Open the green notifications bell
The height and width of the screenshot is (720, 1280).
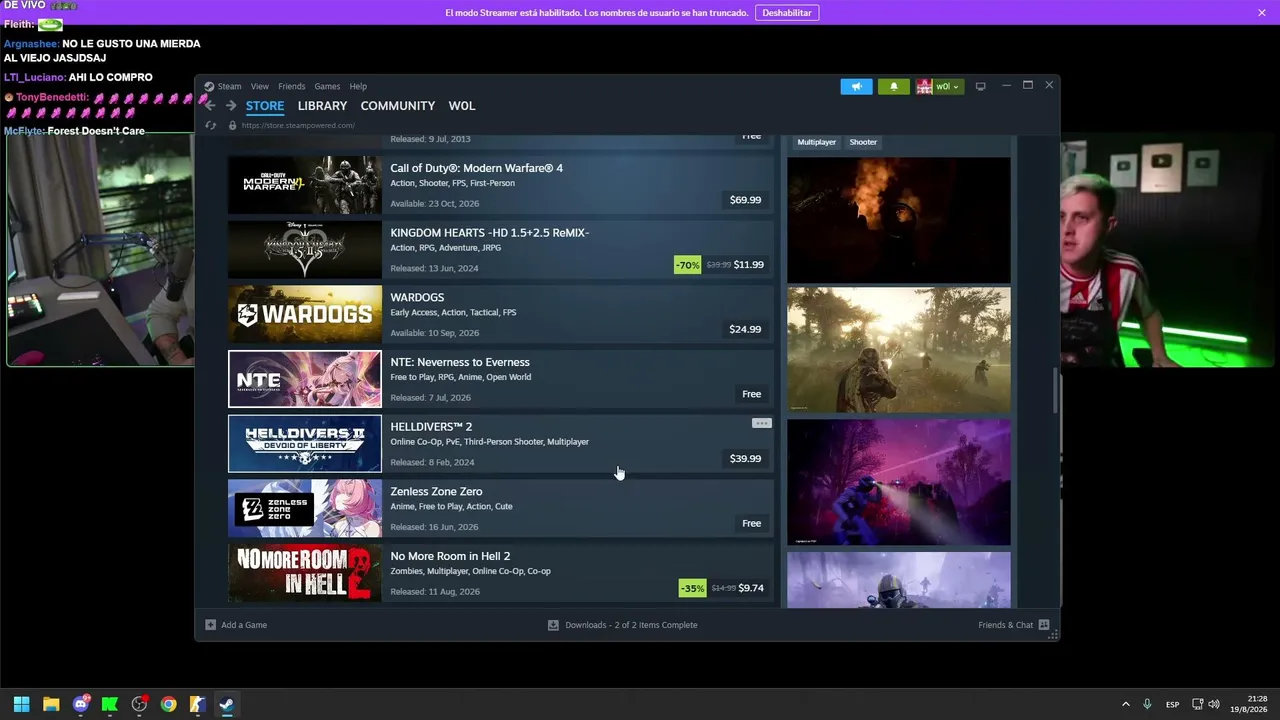click(x=894, y=86)
